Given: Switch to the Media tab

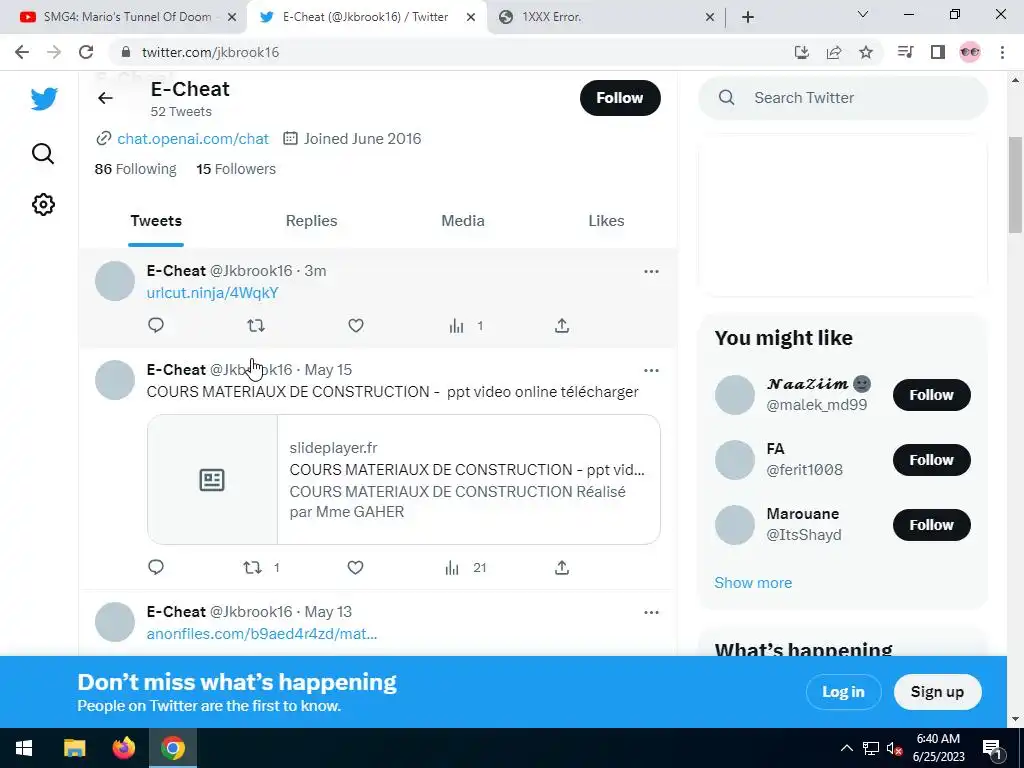Looking at the screenshot, I should 463,221.
